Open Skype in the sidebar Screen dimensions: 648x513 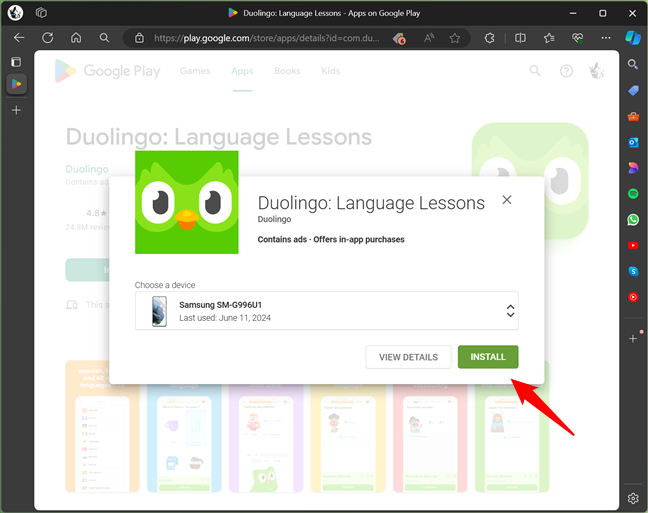pyautogui.click(x=633, y=271)
